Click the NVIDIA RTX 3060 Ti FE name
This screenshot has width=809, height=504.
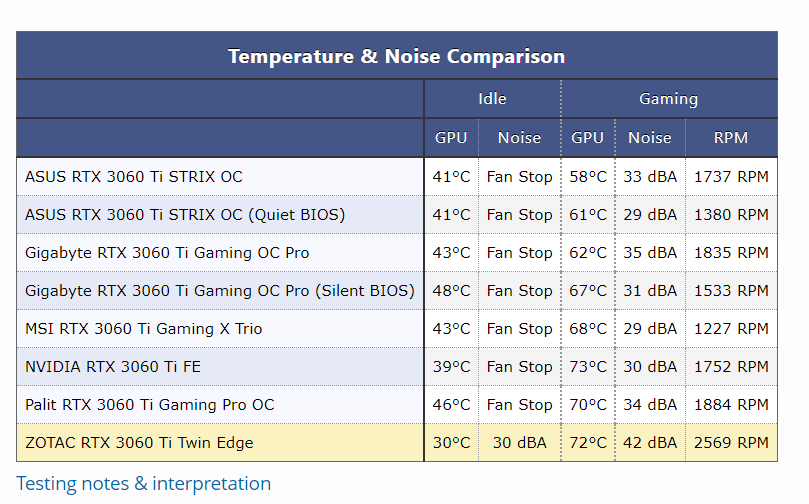coord(113,367)
